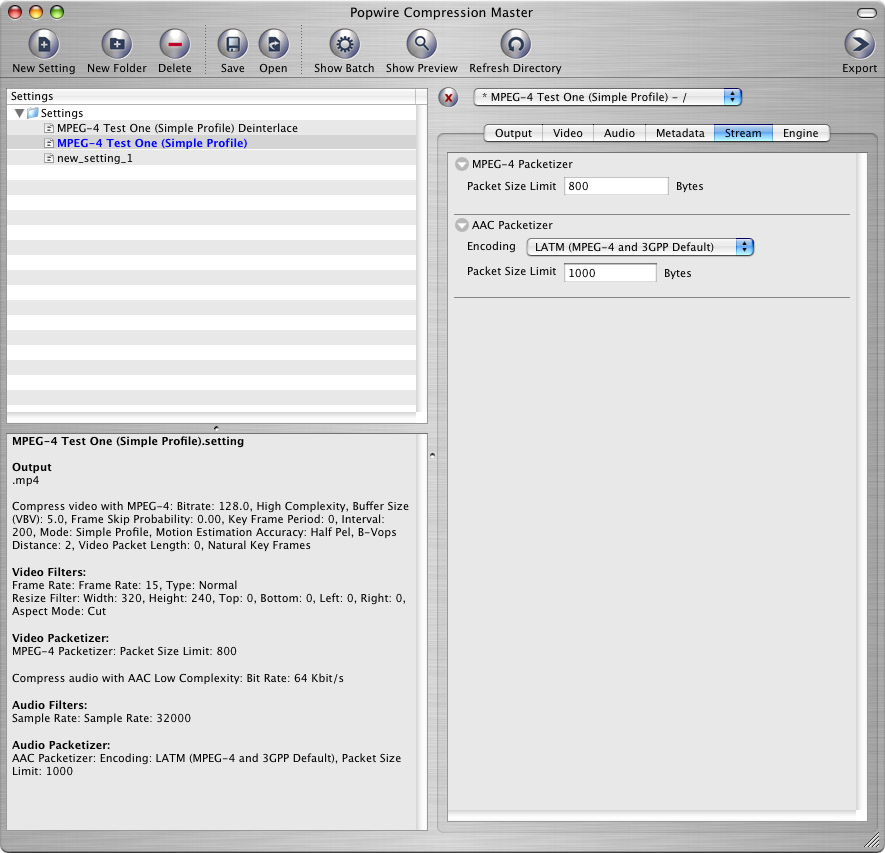Open the MPEG-4 Test One preset dropdown
This screenshot has height=853, width=885.
[x=607, y=97]
